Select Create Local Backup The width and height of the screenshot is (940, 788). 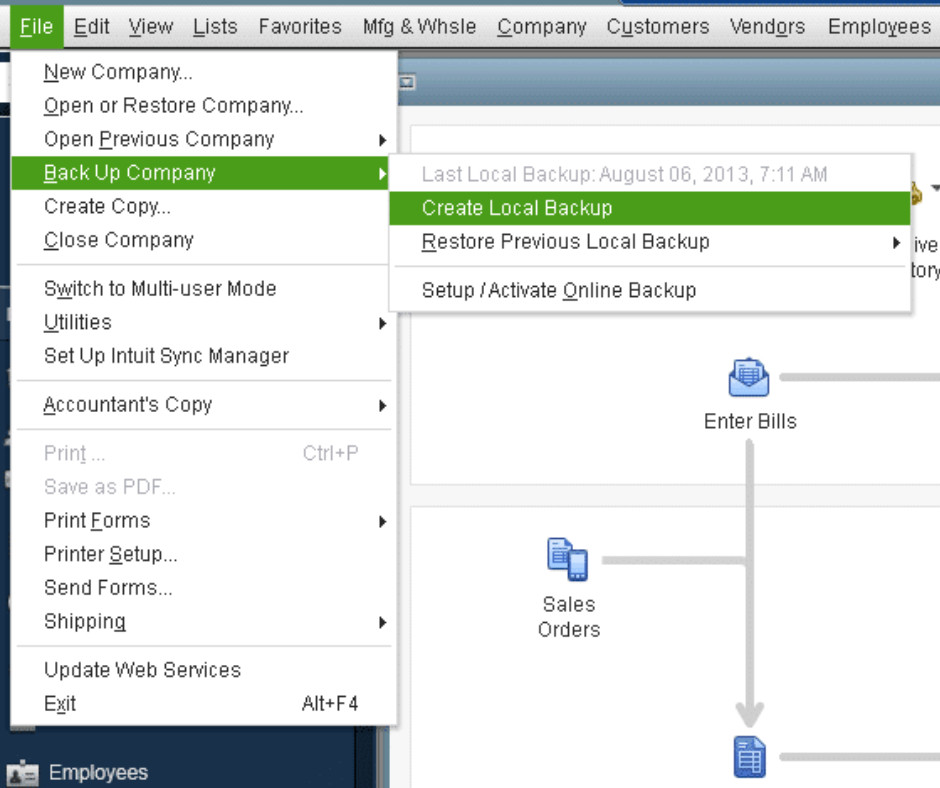pyautogui.click(x=517, y=208)
